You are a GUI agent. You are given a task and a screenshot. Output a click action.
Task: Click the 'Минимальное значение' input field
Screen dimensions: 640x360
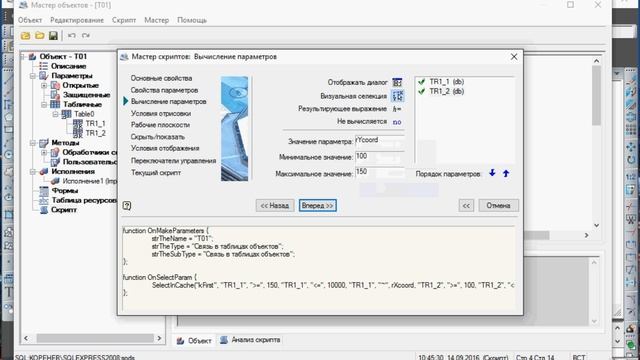point(380,157)
